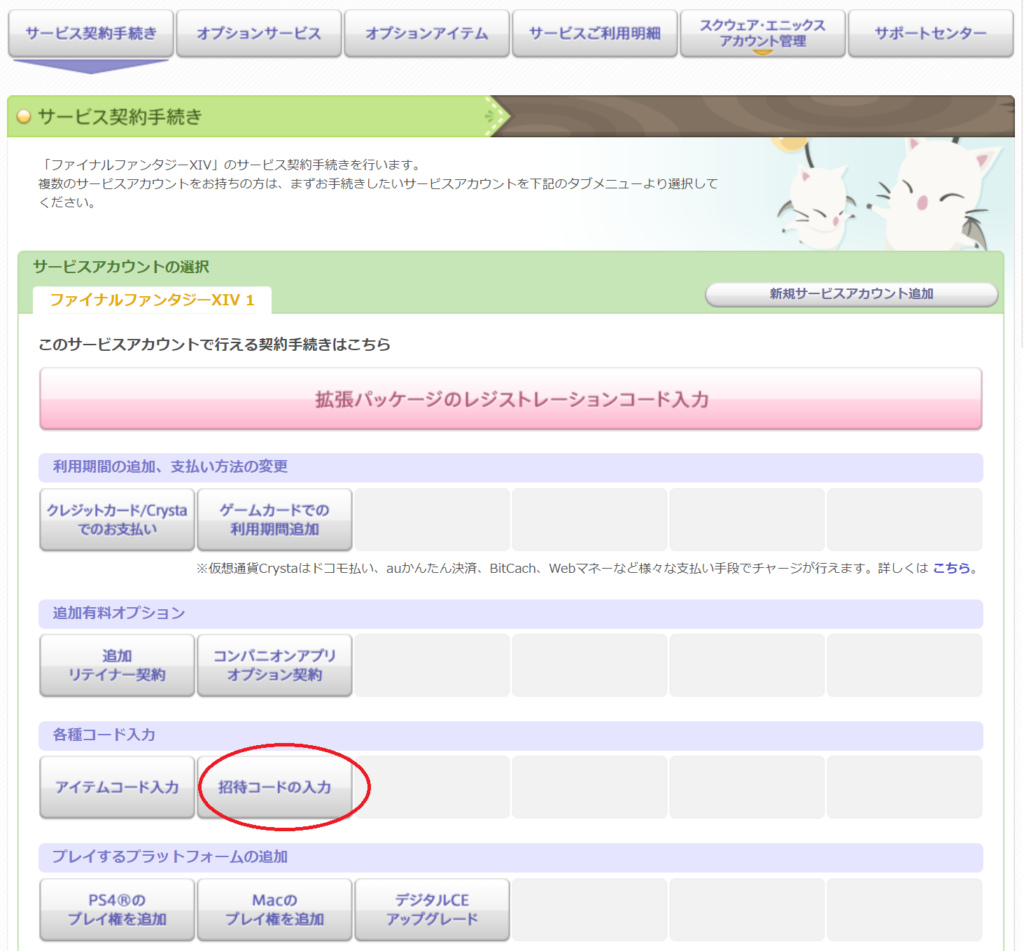
Task: Click コンパニオンアプリ オプション契約 button
Action: 274,665
